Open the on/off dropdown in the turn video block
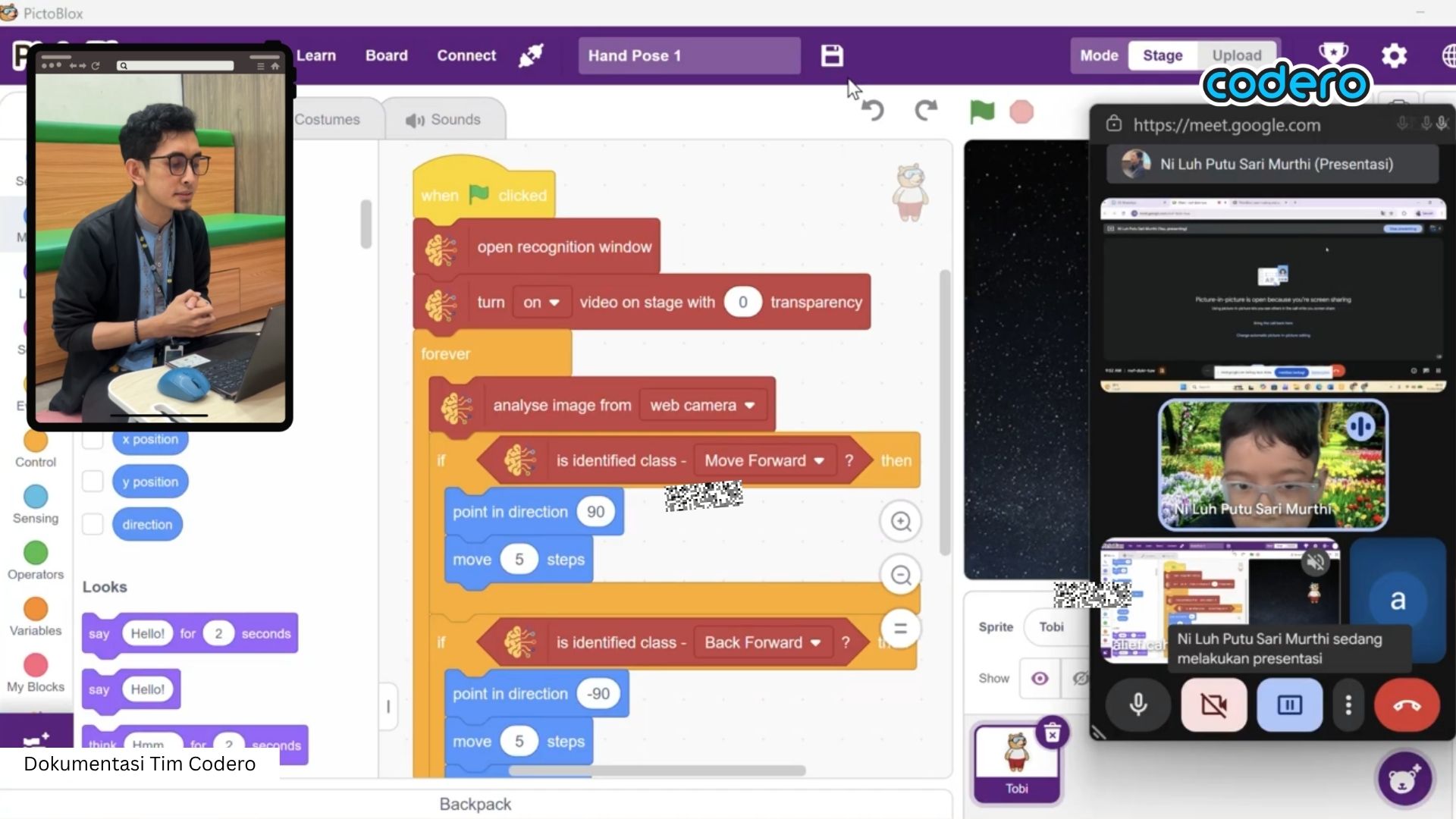 541,302
